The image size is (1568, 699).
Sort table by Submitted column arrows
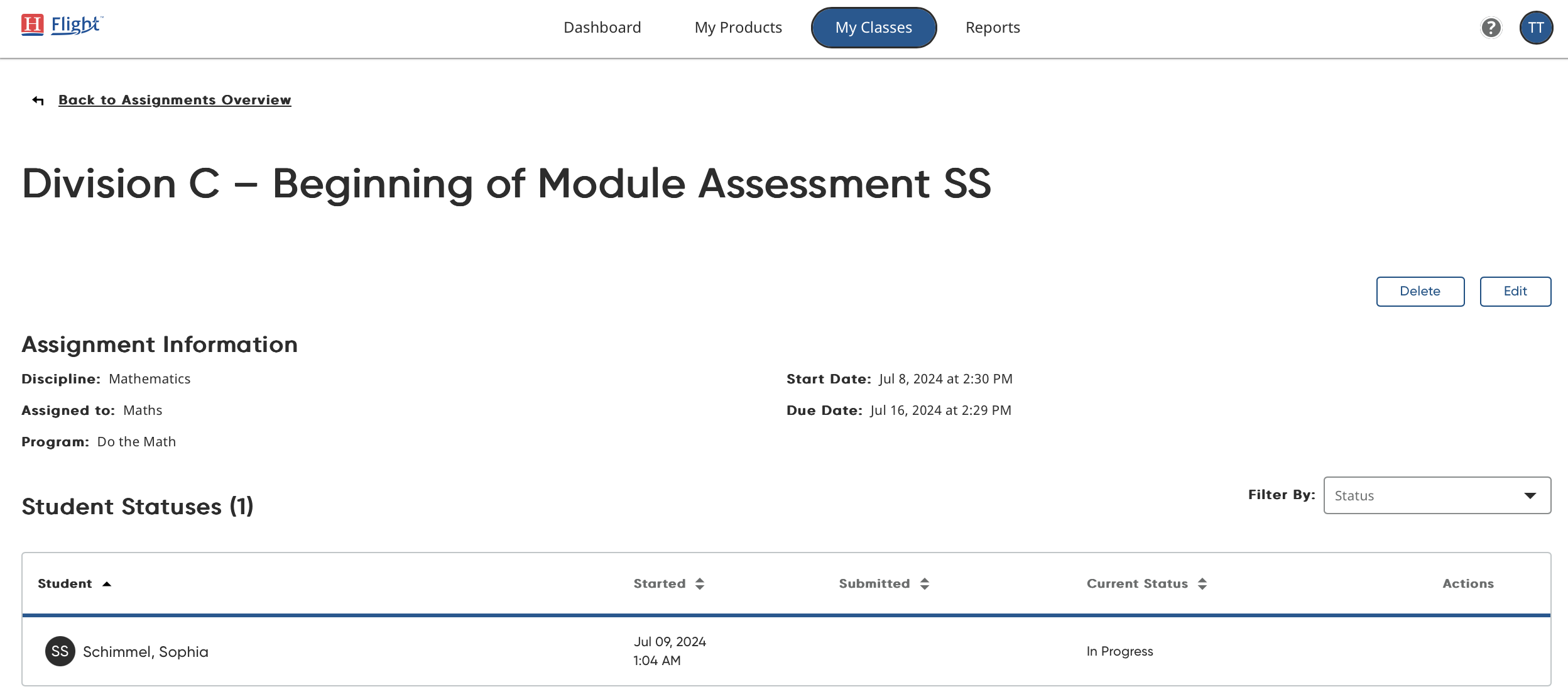(925, 584)
